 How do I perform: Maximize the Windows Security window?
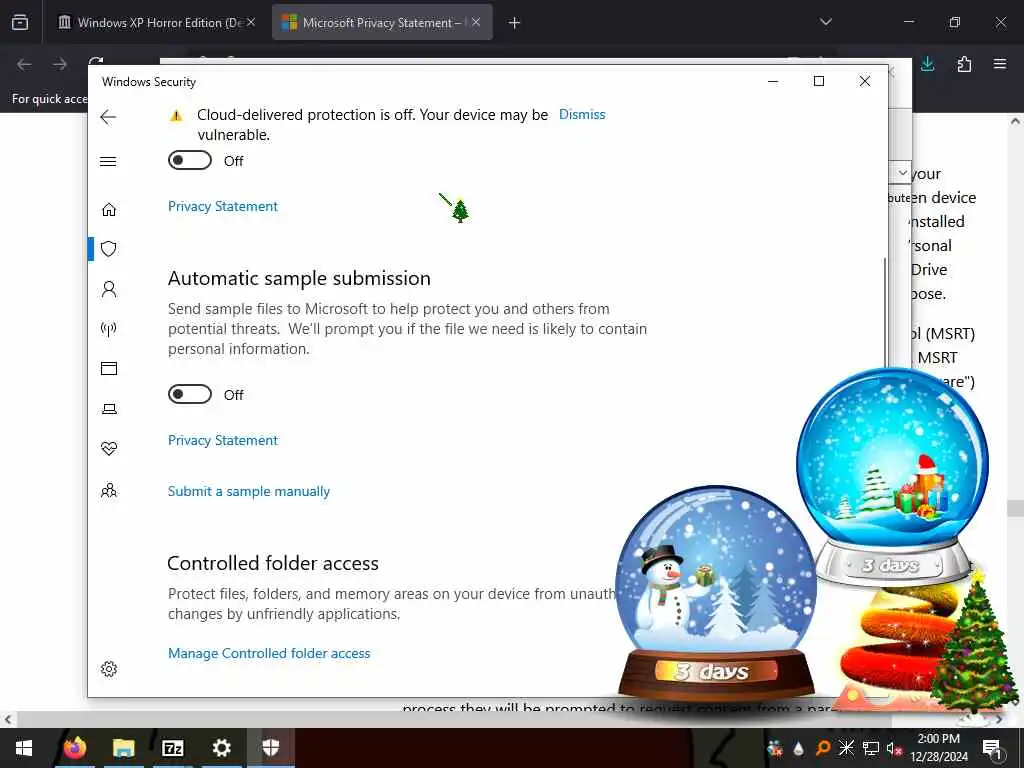click(819, 82)
